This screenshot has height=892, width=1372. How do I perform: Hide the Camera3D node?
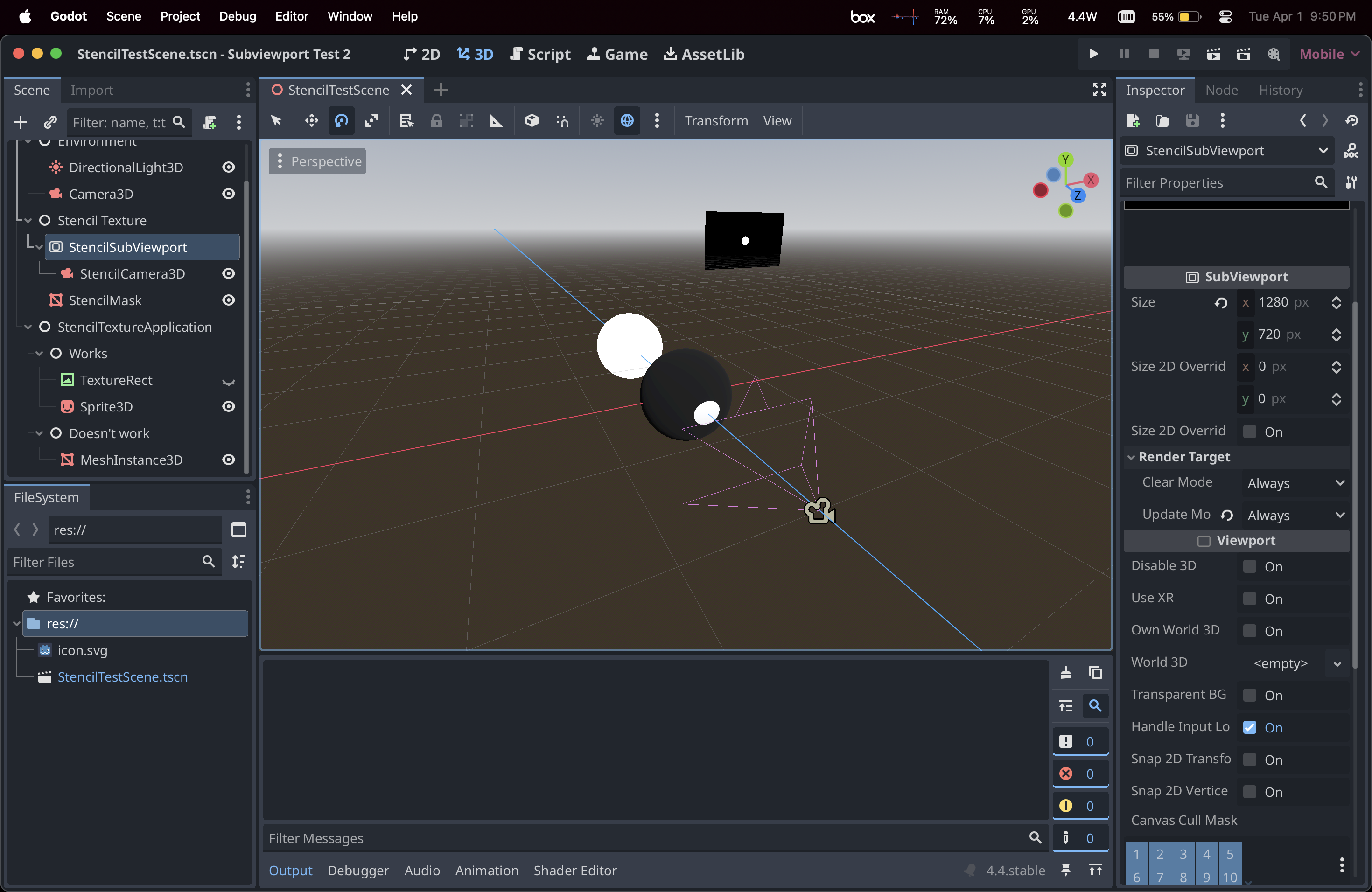pyautogui.click(x=229, y=194)
